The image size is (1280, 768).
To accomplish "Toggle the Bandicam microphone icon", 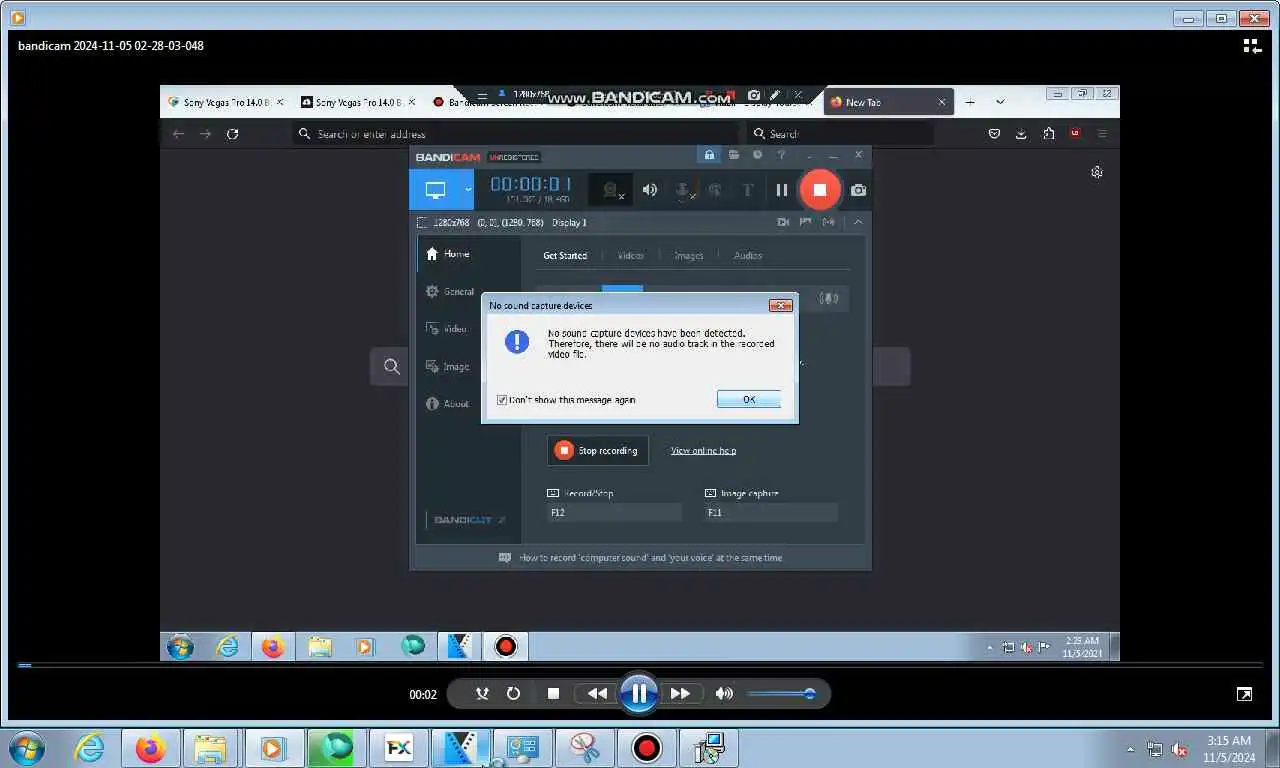I will [684, 190].
